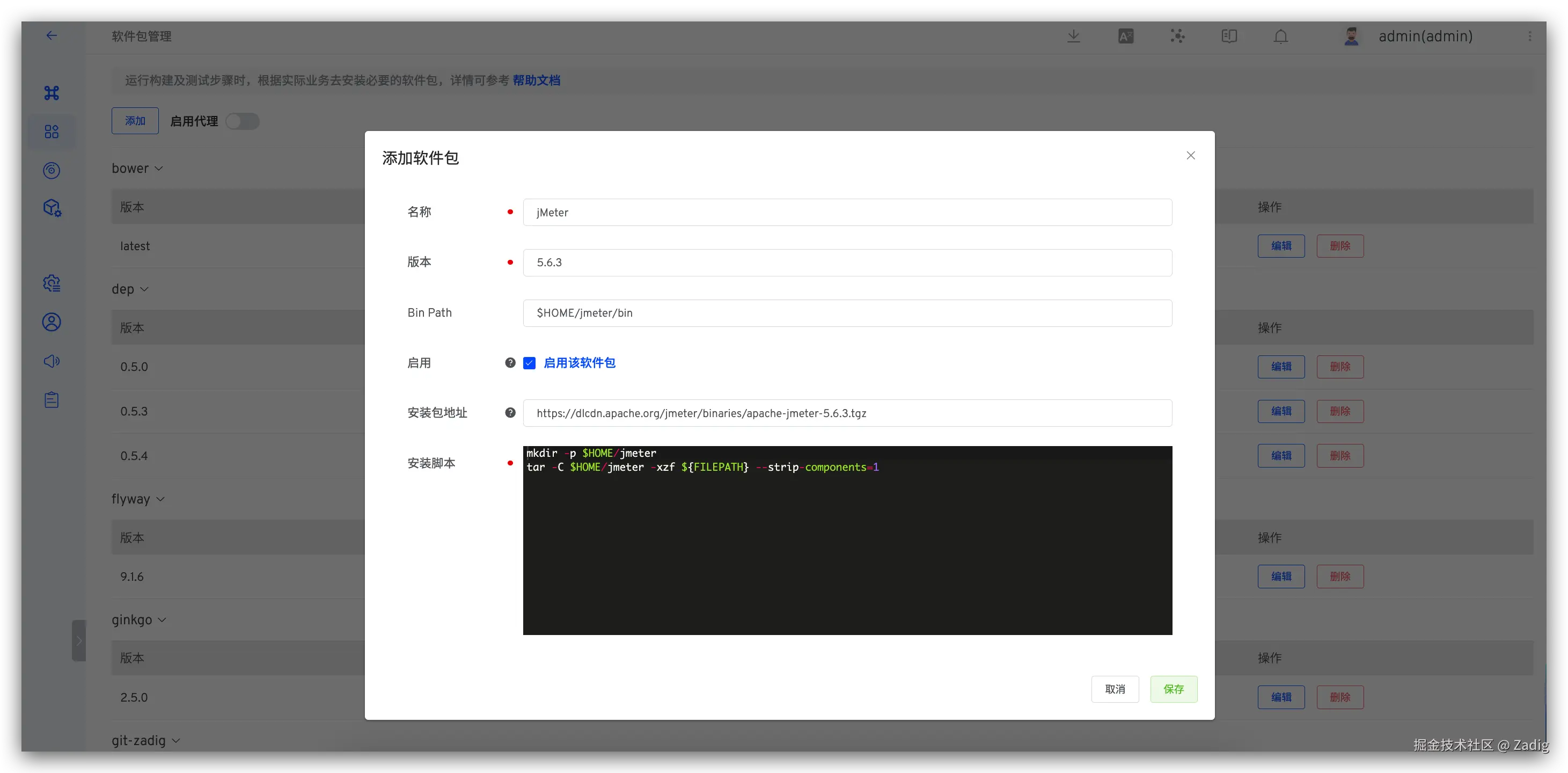Viewport: 1568px width, 773px height.
Task: Open the user account sidebar icon
Action: (x=52, y=322)
